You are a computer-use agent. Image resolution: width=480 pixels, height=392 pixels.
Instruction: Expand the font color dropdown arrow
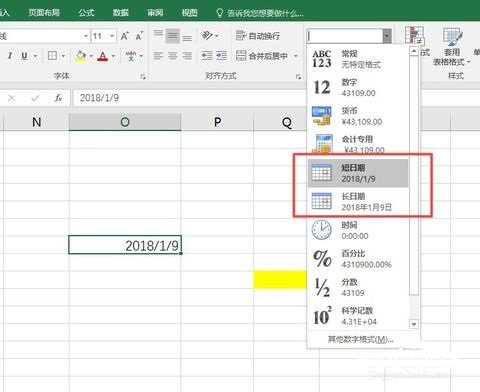click(x=113, y=56)
